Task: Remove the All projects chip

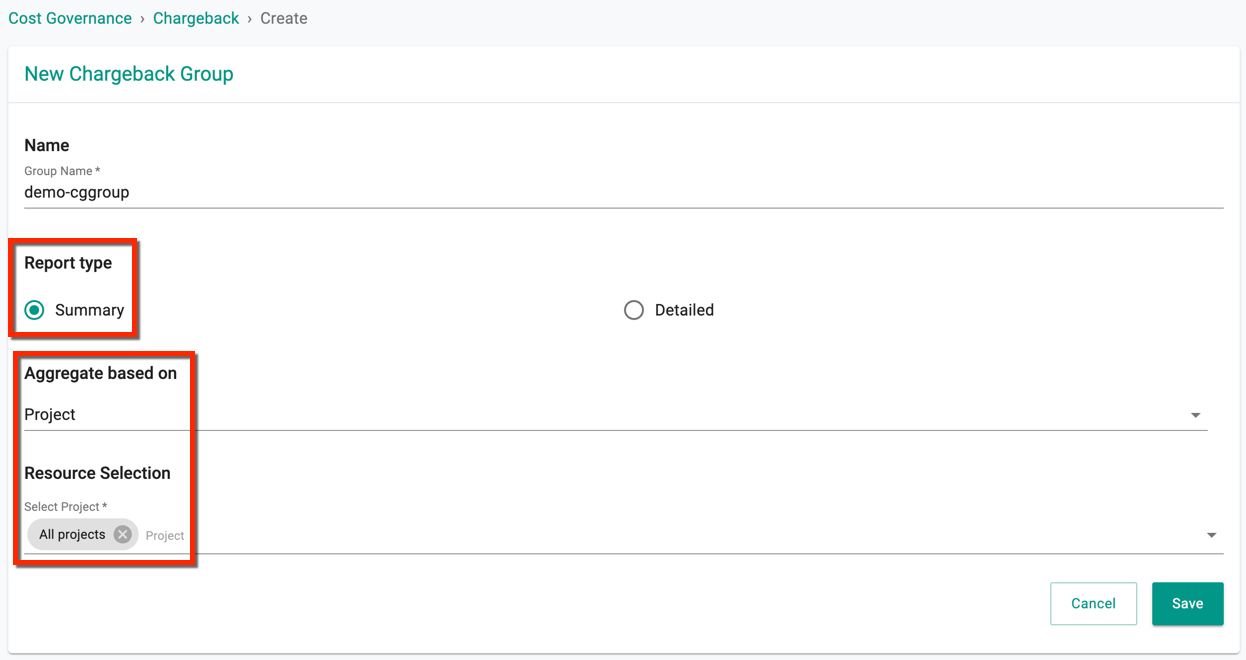Action: tap(122, 534)
